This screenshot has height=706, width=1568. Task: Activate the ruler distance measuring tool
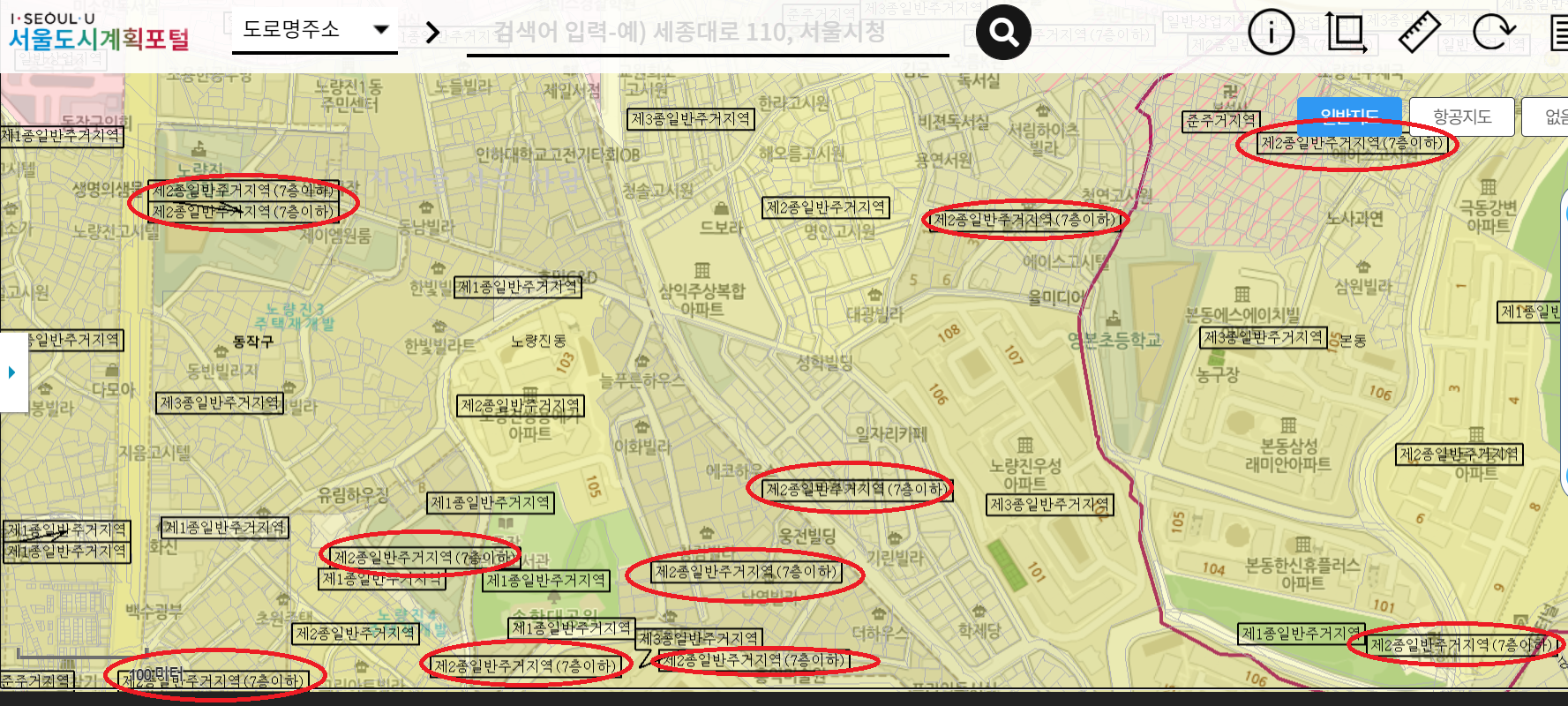pos(1419,34)
